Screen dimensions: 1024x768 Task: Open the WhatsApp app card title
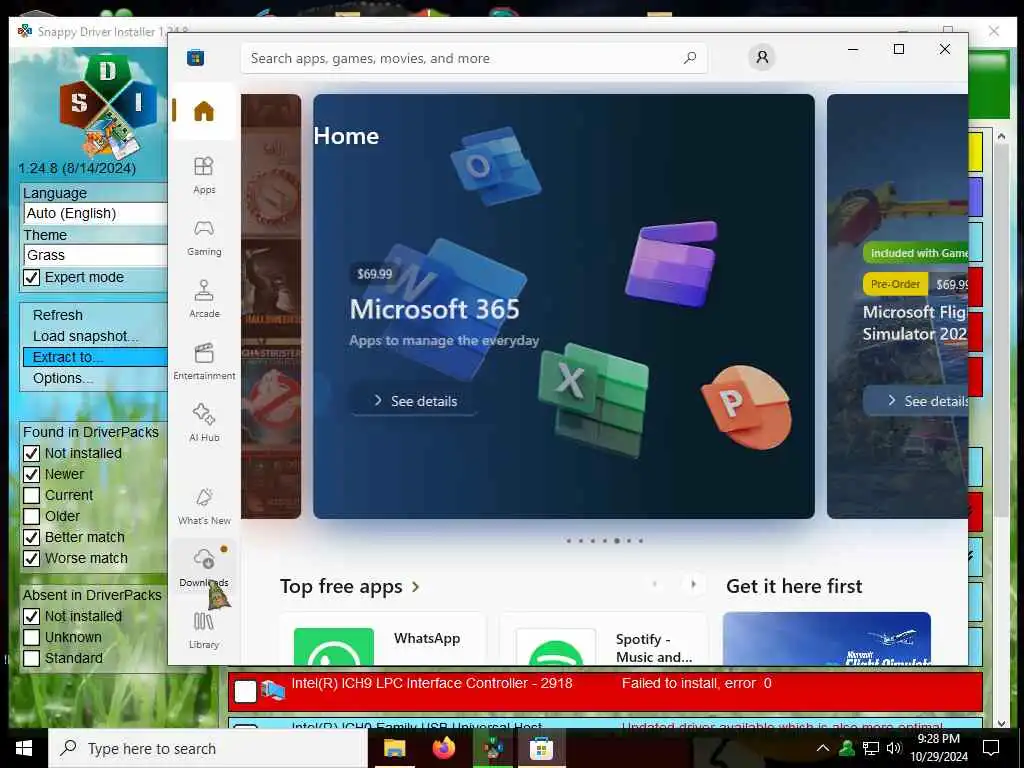click(427, 638)
